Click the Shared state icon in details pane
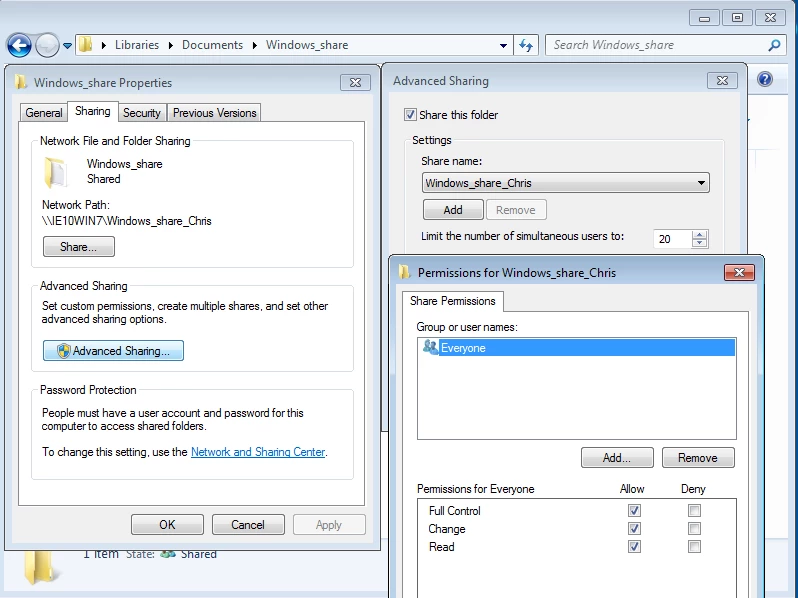 coord(168,554)
